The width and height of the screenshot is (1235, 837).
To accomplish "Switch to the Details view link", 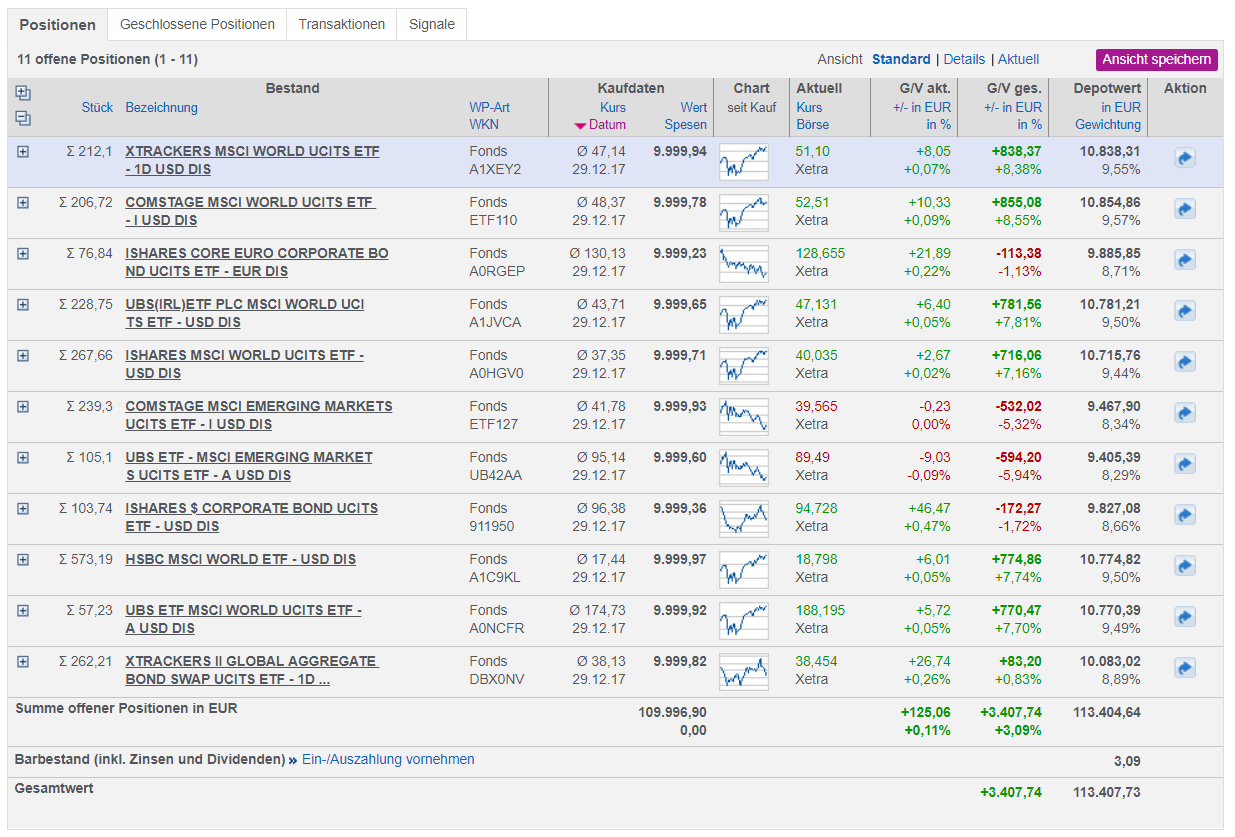I will (x=964, y=59).
